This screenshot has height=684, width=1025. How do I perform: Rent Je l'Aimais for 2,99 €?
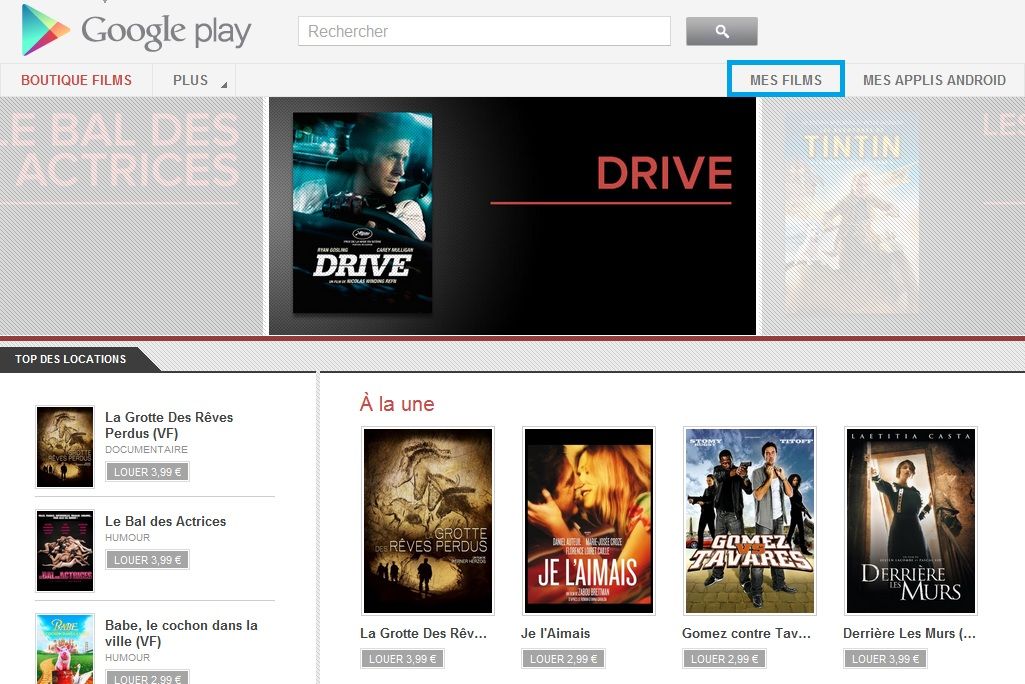(563, 658)
